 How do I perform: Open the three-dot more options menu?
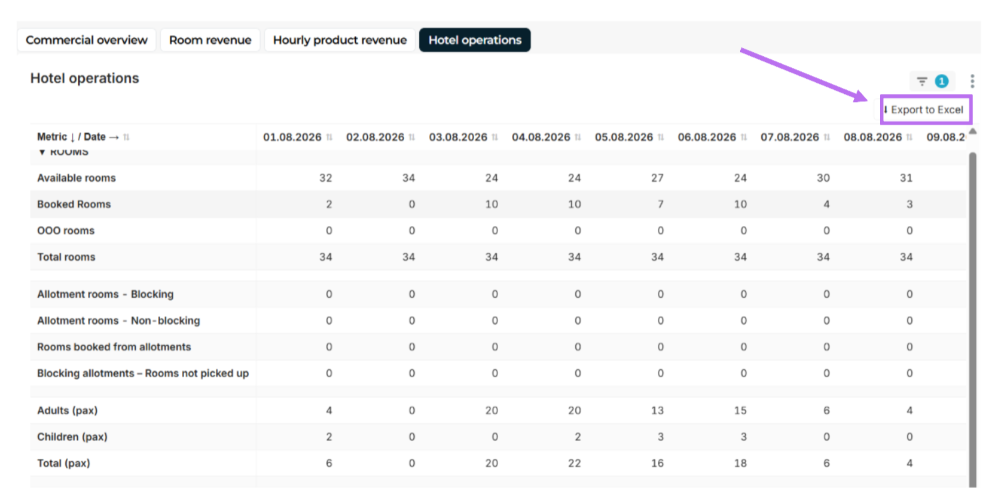[972, 81]
